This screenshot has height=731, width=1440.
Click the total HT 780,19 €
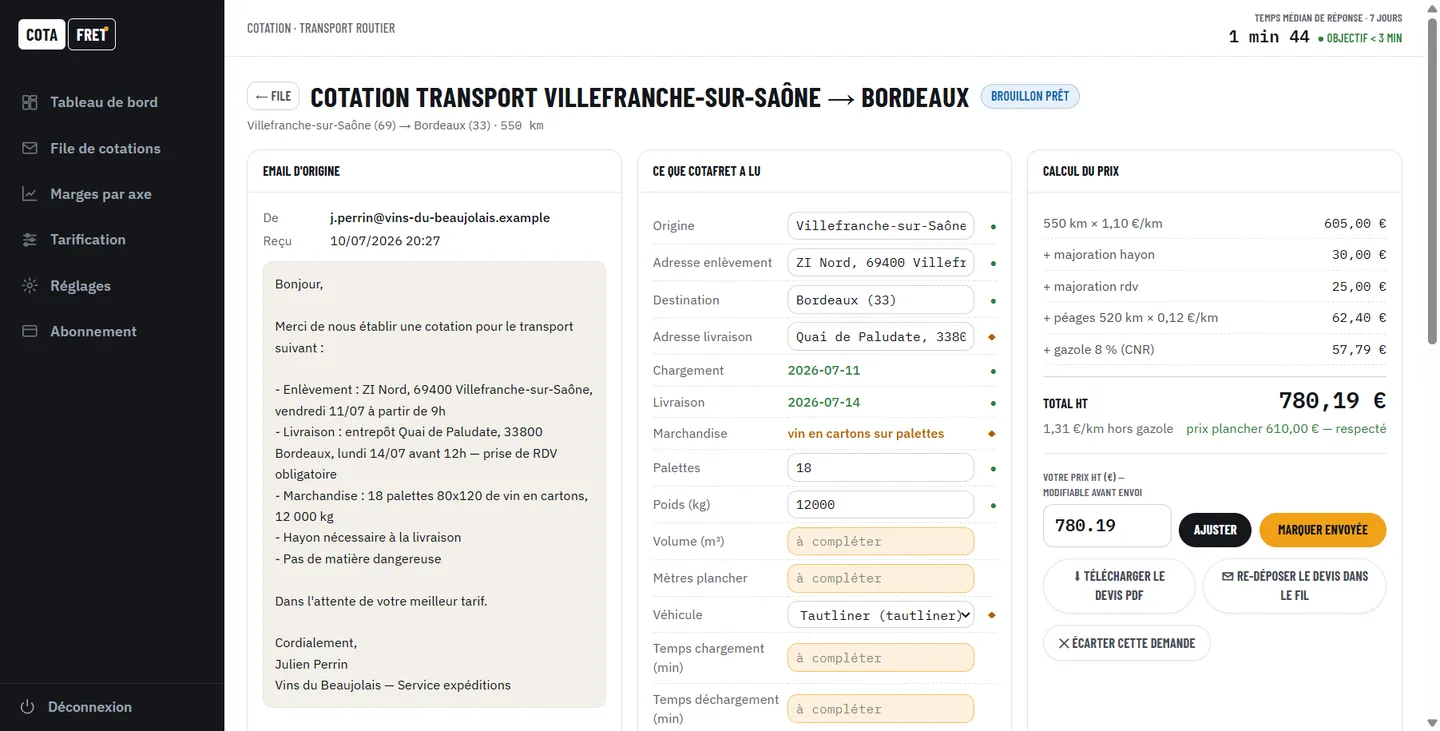pos(1332,401)
